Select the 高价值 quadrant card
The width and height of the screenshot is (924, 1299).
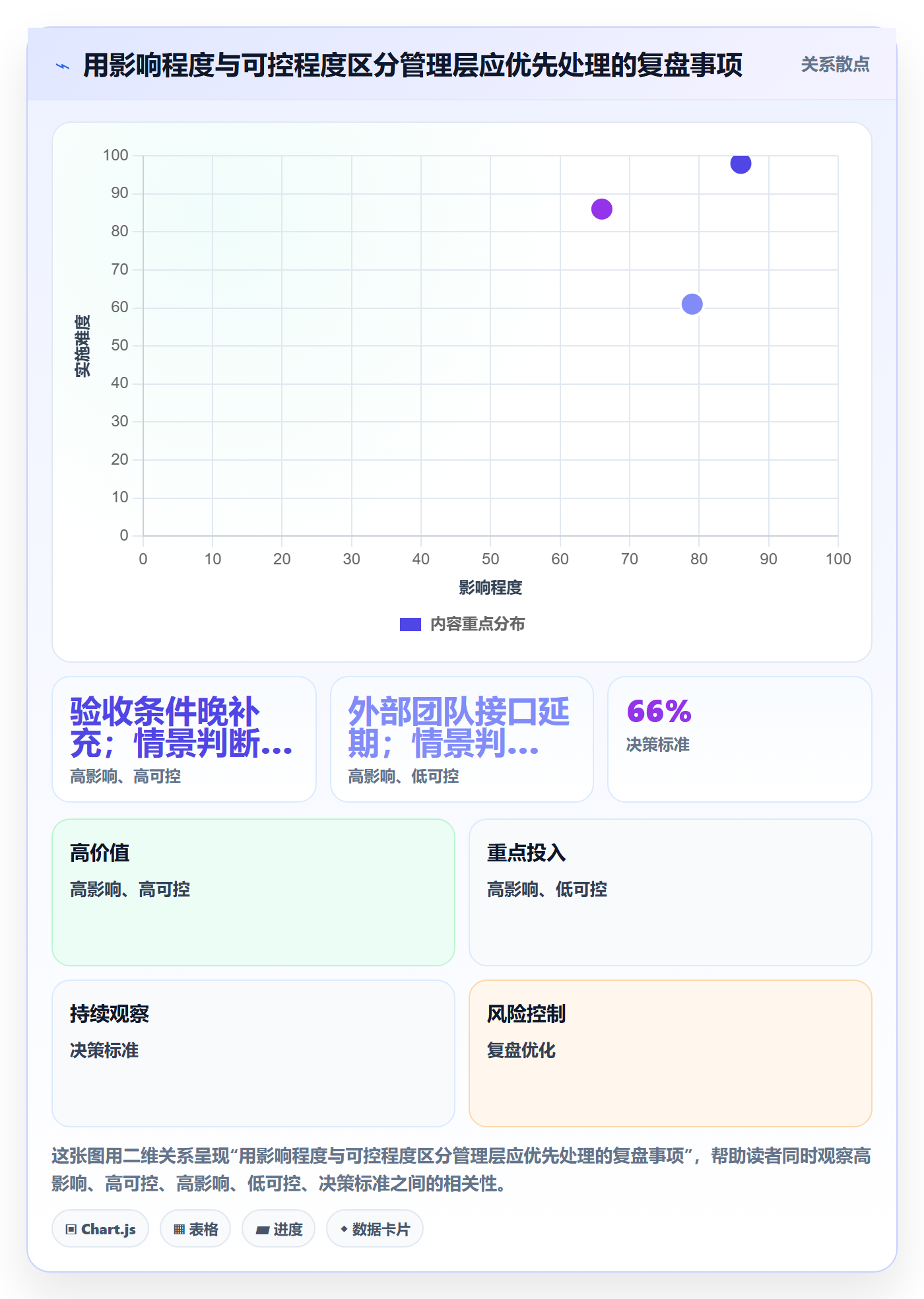click(253, 892)
